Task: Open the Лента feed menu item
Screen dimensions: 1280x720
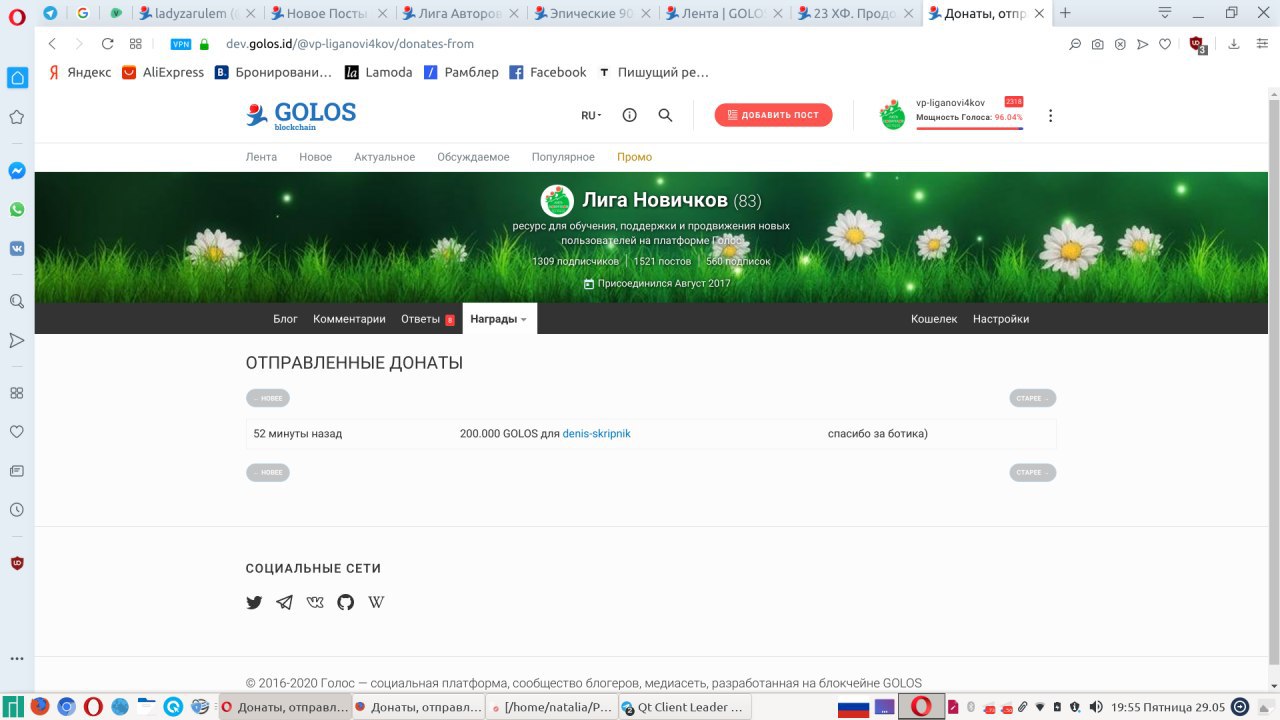Action: tap(261, 157)
